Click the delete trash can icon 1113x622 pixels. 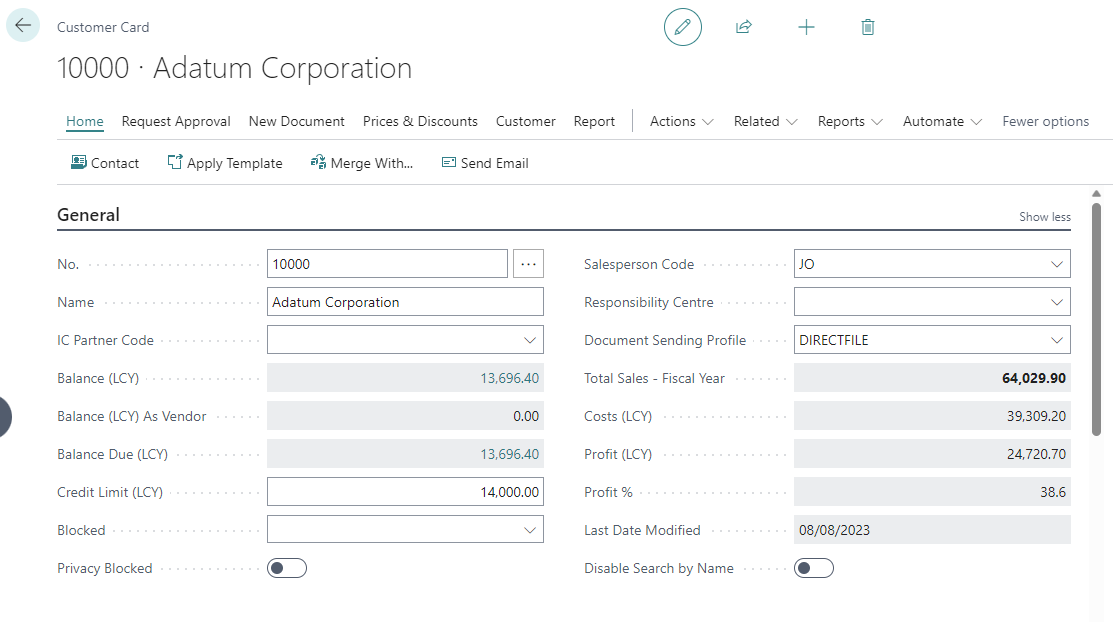(868, 27)
